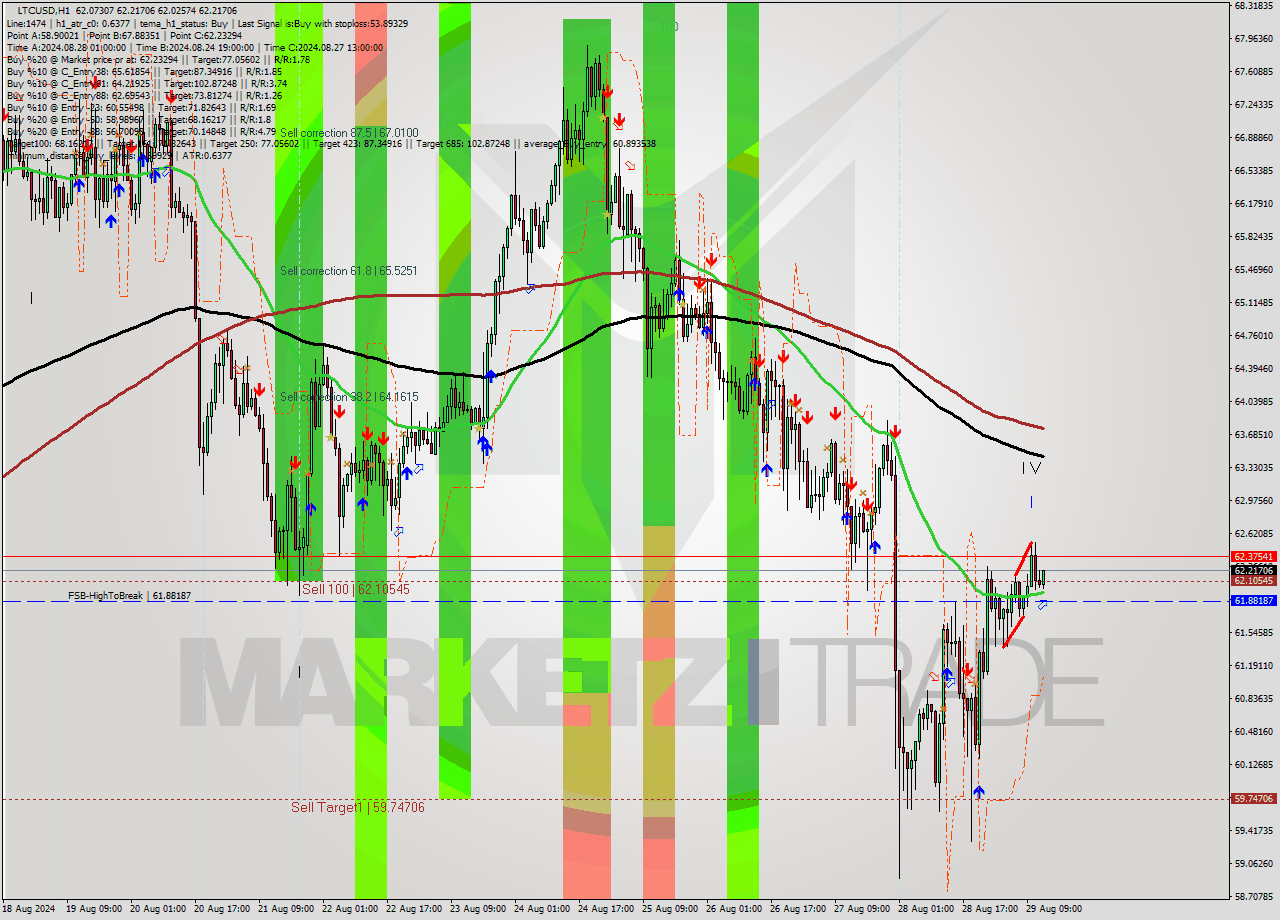This screenshot has height=920, width=1280.
Task: Click the black 62.21706 current price tag
Action: click(1253, 570)
